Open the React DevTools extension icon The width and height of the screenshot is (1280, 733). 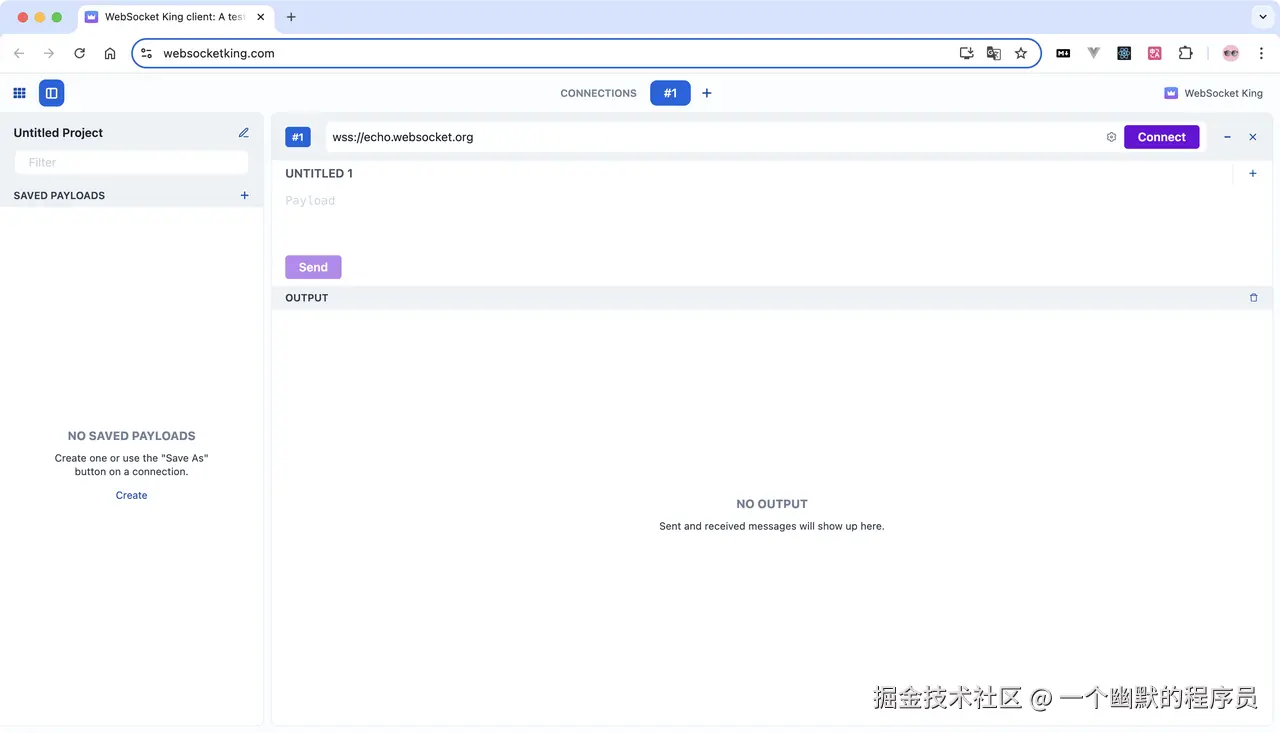point(1124,52)
